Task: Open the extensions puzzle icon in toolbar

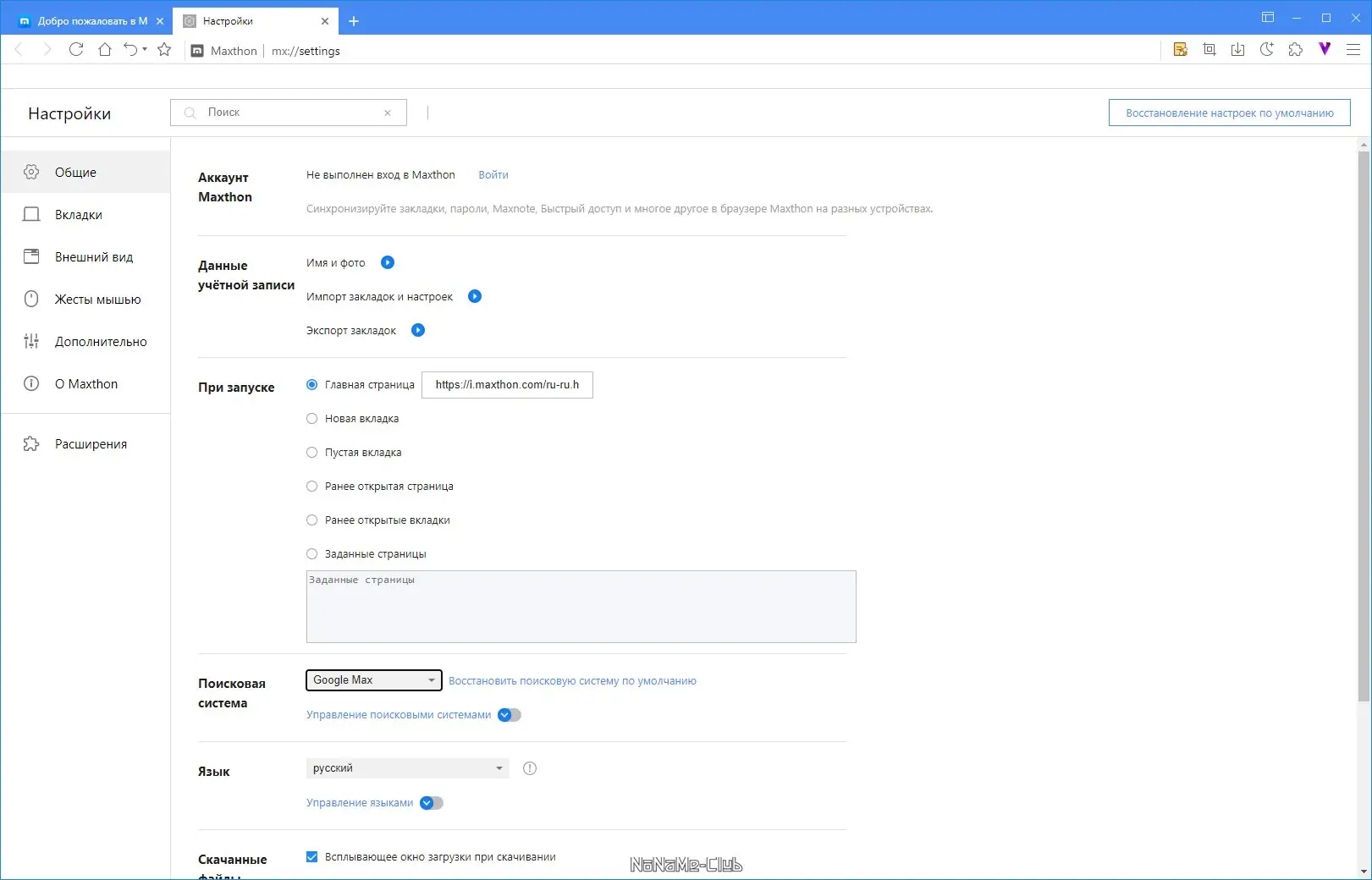Action: pos(1296,50)
